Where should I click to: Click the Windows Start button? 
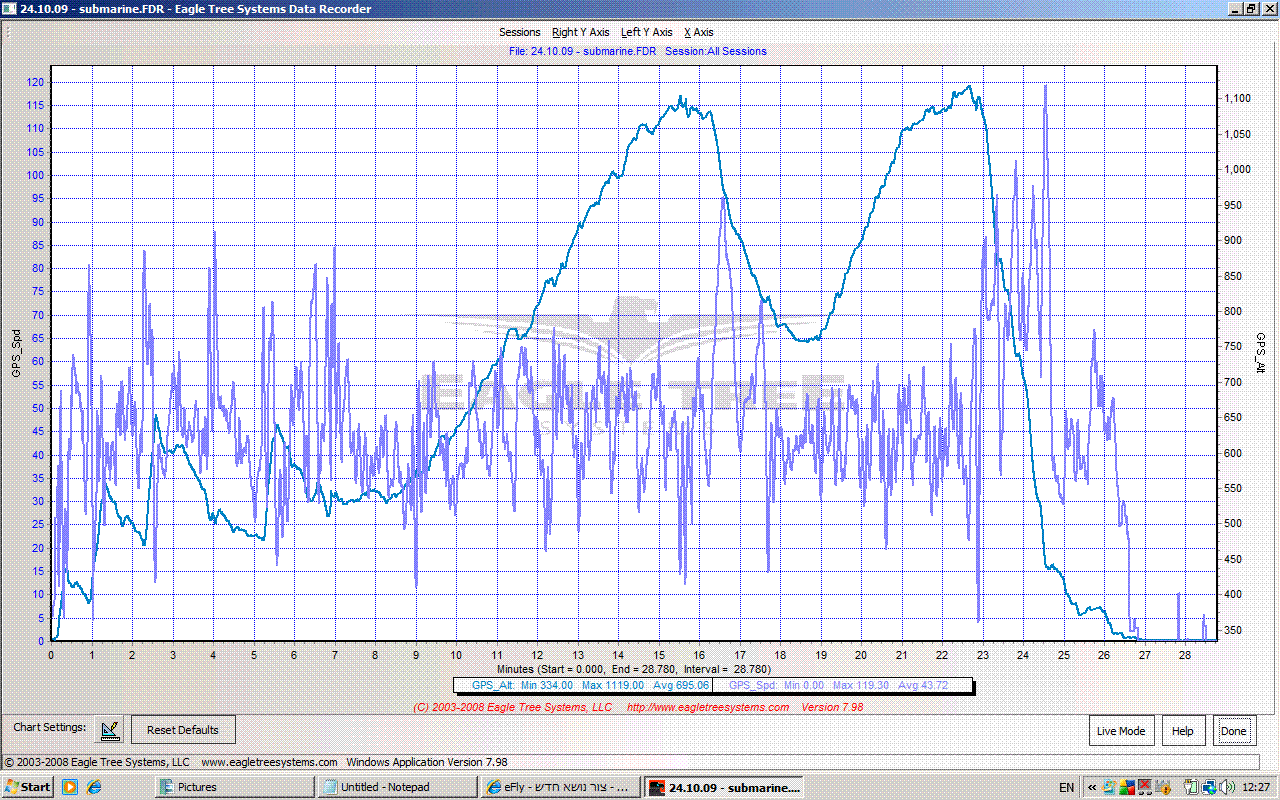(28, 787)
